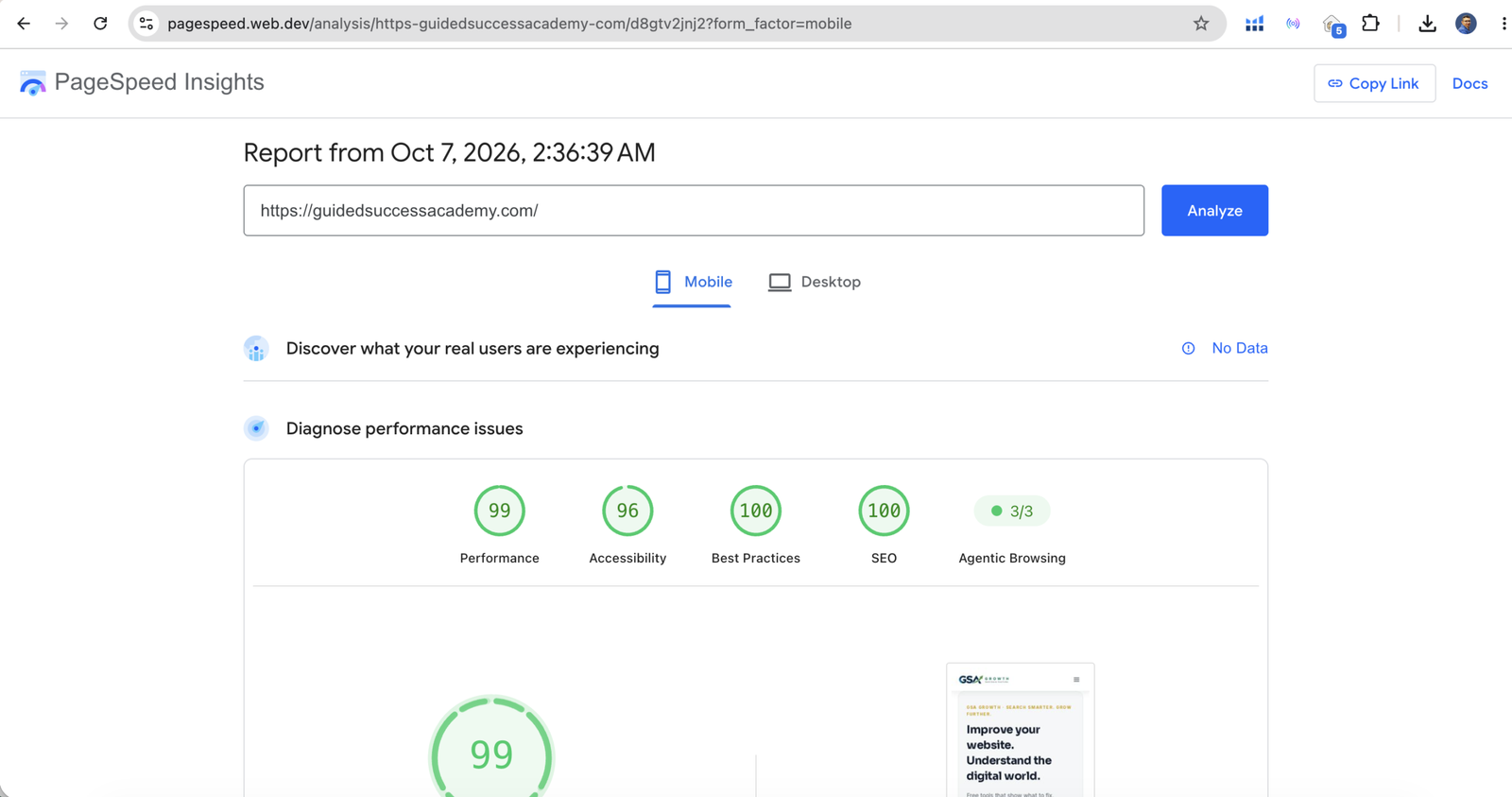Open the blue bar-chart extension icon
The height and width of the screenshot is (797, 1512).
(x=1254, y=25)
